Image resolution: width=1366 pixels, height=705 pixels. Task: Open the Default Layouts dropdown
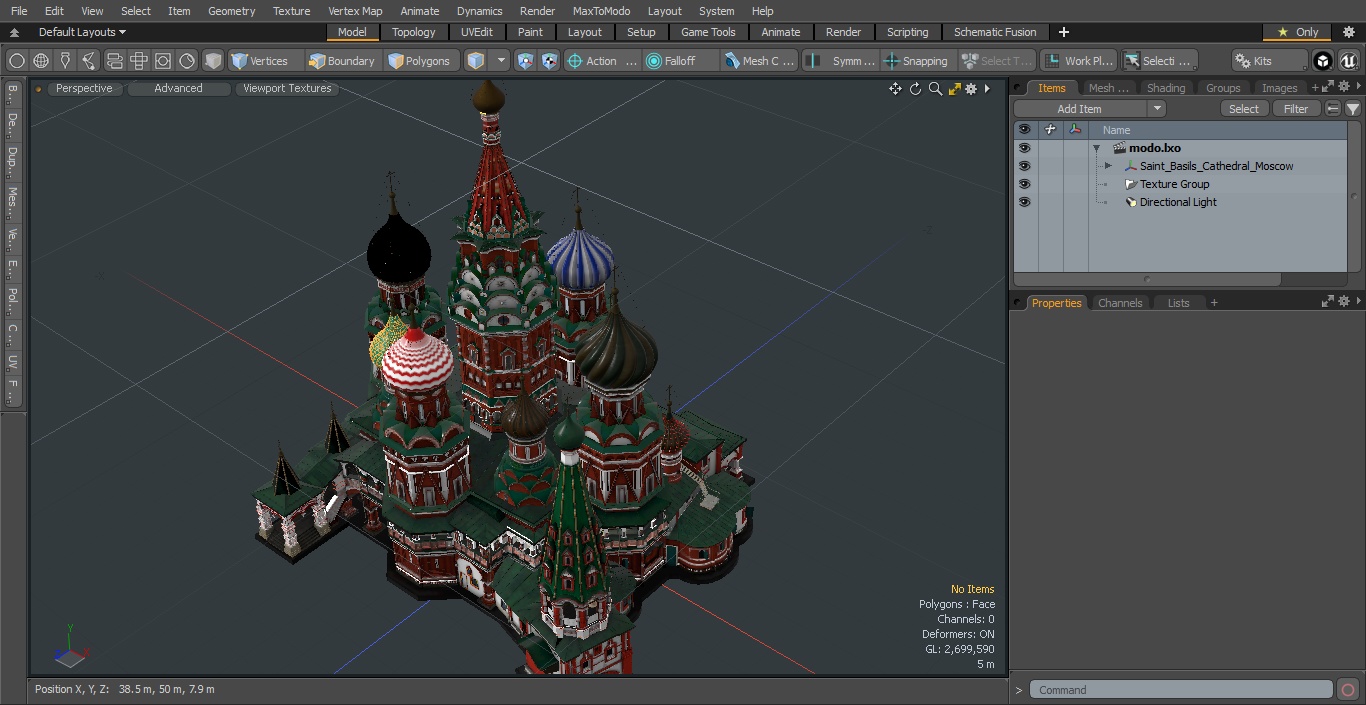(82, 32)
